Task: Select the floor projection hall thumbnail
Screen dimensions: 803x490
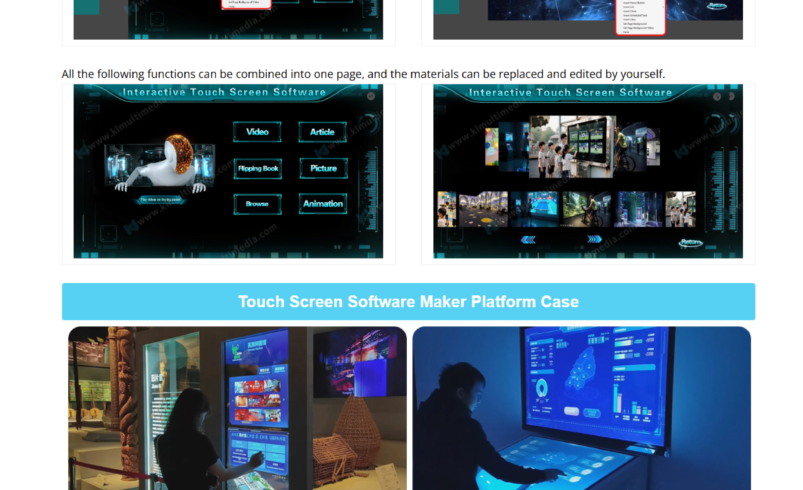Action: tap(483, 209)
